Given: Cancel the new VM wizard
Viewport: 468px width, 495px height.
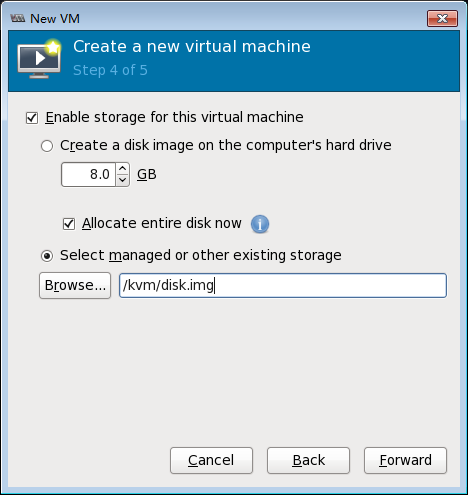Looking at the screenshot, I should point(211,460).
